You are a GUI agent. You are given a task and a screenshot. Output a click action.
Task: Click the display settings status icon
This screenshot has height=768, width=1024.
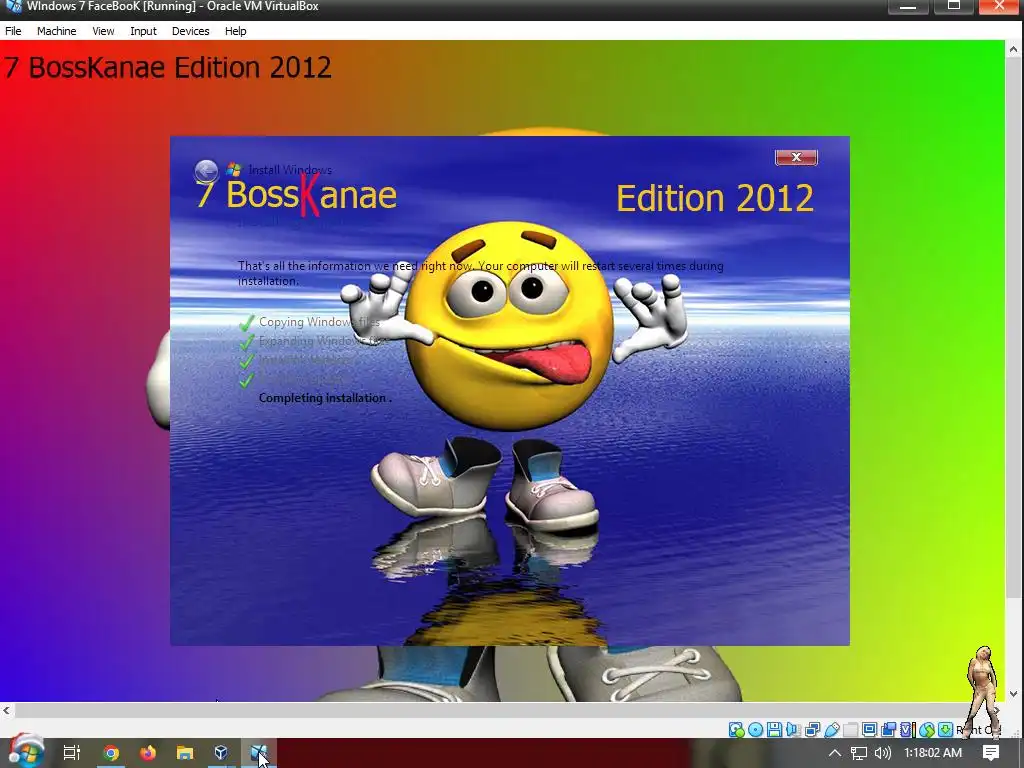point(869,729)
